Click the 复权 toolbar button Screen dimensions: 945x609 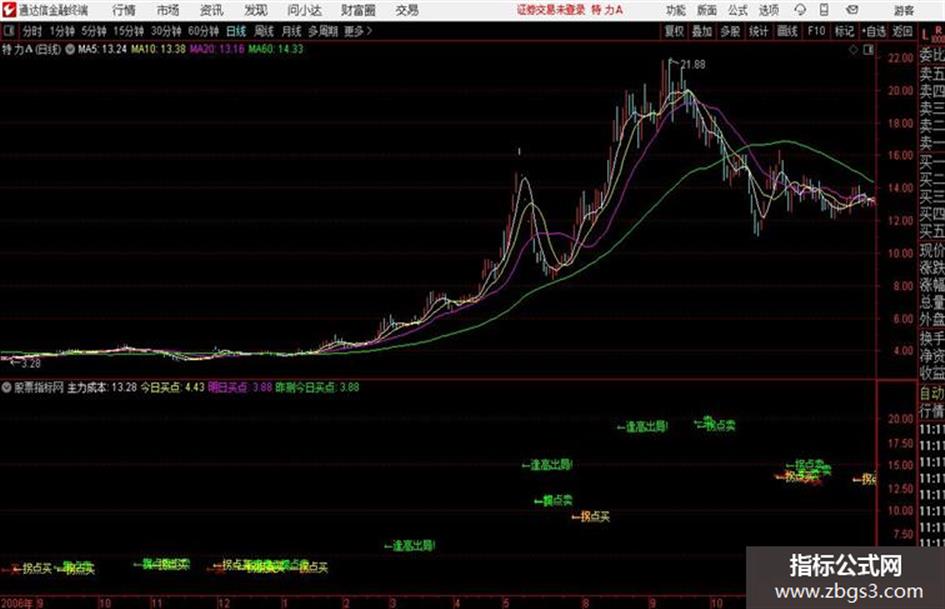click(674, 31)
